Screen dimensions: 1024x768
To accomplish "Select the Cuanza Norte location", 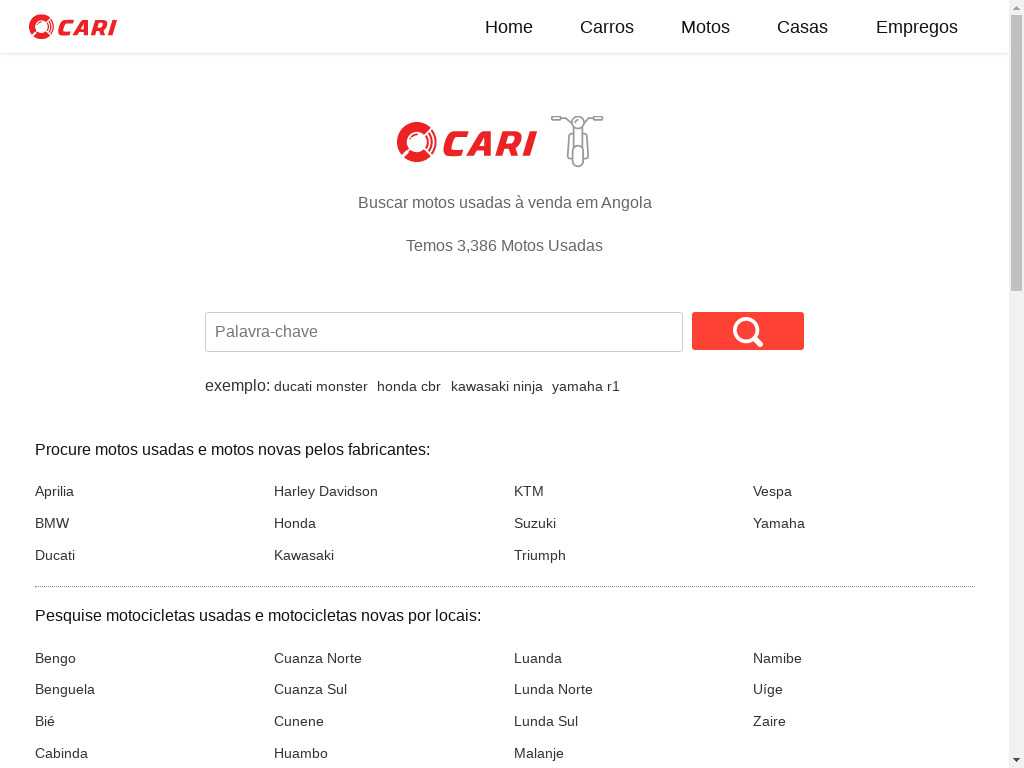I will tap(317, 658).
